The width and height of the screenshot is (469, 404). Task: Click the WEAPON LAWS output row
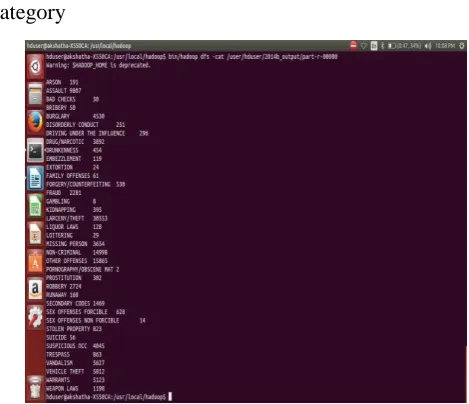click(x=75, y=388)
